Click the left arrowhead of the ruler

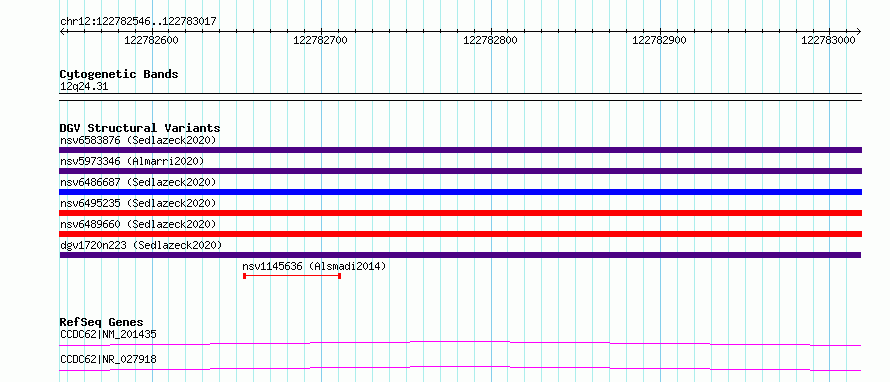(x=62, y=31)
